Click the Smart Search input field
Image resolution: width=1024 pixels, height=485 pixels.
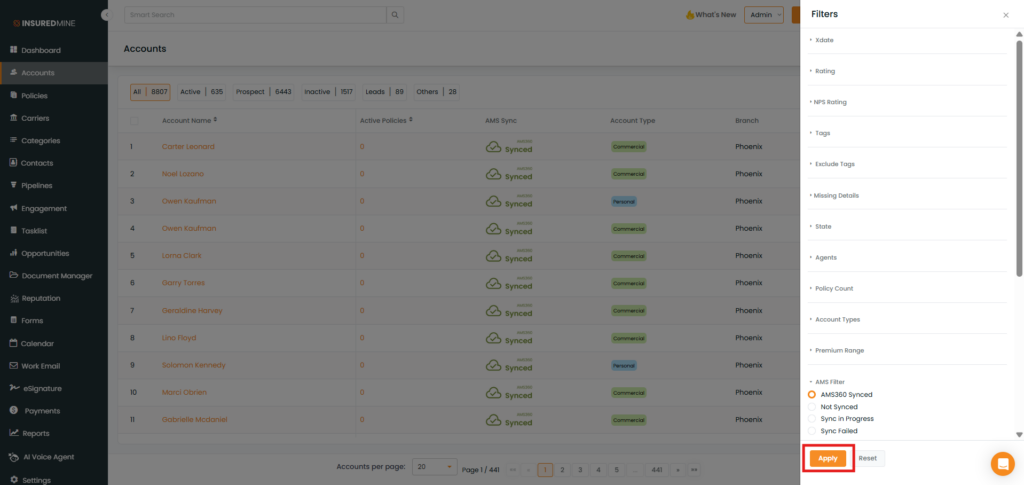(x=255, y=15)
